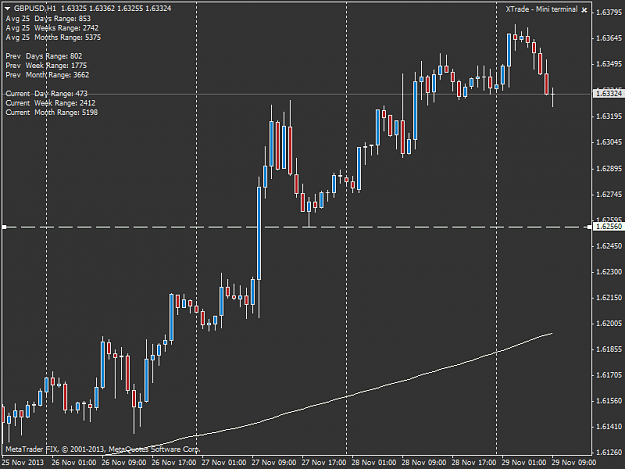Click the 1.63645 price scale label
Screen dimensions: 625x469
coord(609,38)
